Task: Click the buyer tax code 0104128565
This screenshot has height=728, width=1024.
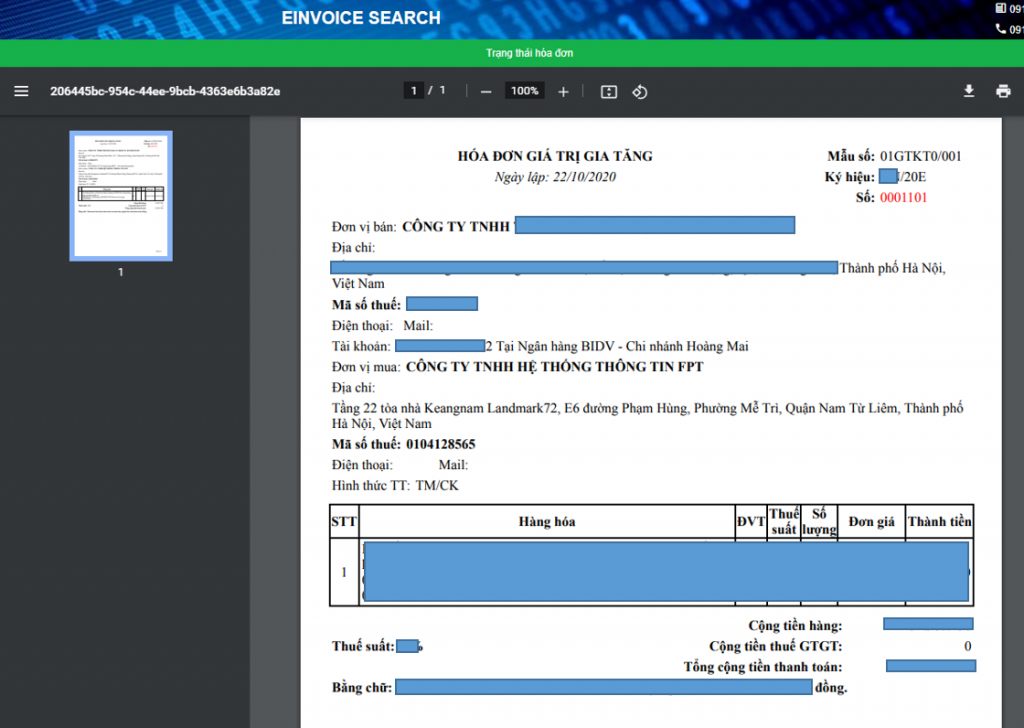Action: click(441, 445)
